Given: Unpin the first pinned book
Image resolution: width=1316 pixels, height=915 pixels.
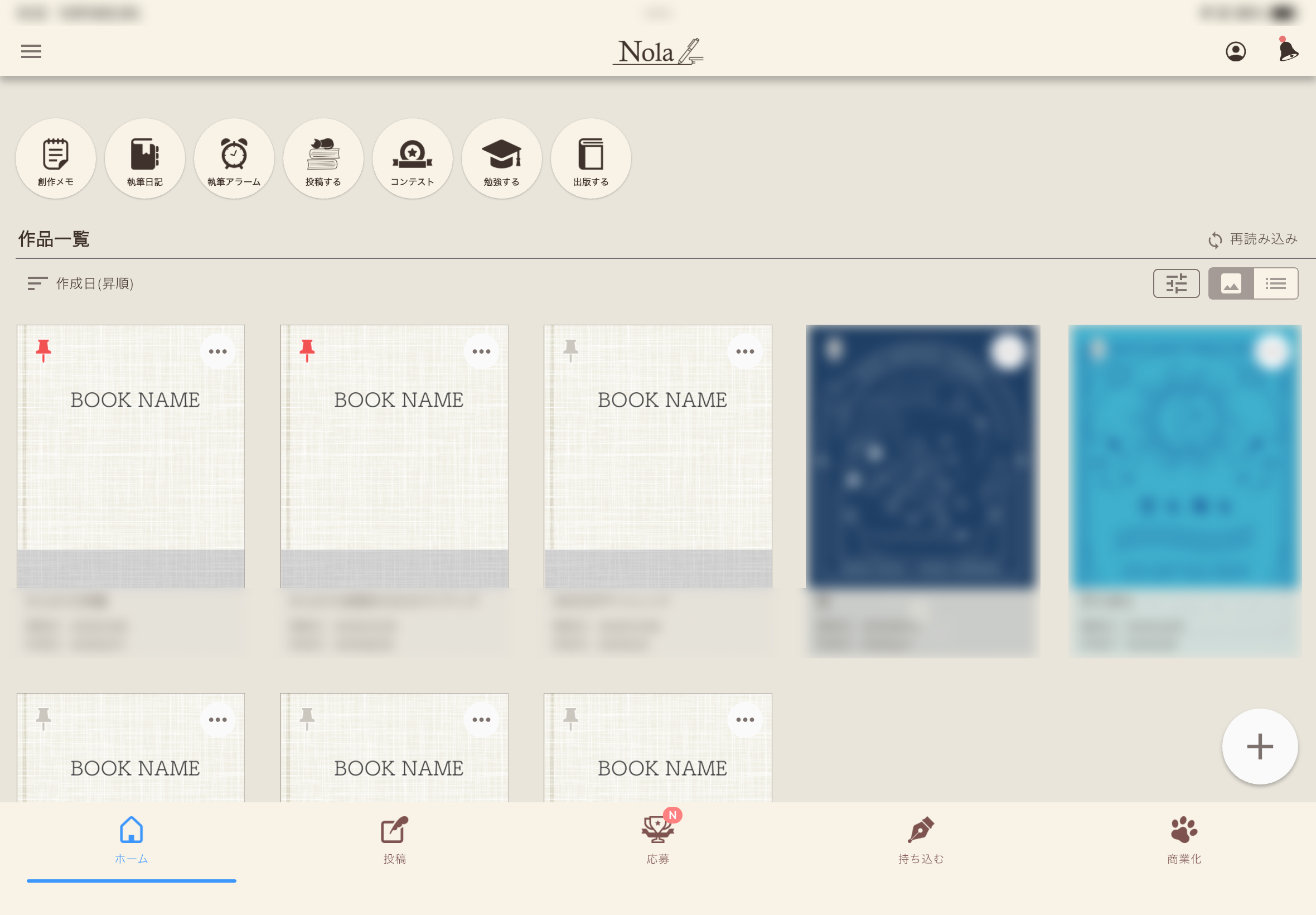Looking at the screenshot, I should [x=43, y=350].
